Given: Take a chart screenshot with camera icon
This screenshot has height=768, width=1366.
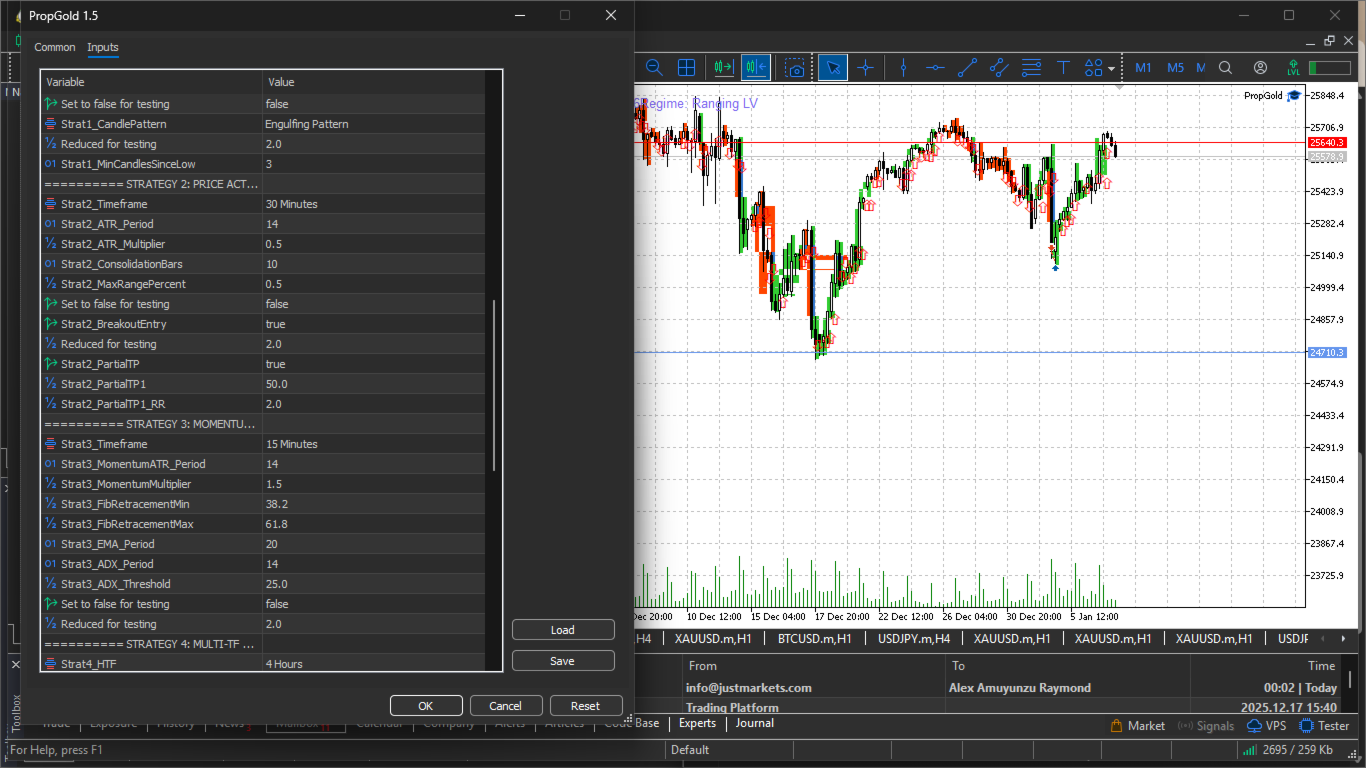Looking at the screenshot, I should pyautogui.click(x=794, y=68).
